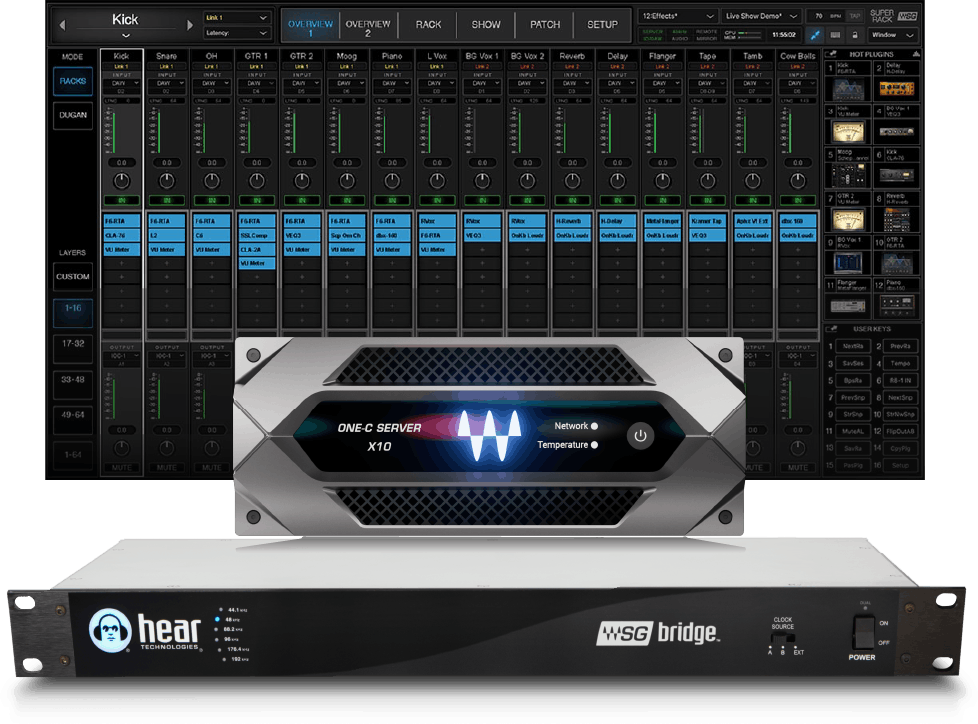Open the Link 1 dropdown in the top bar
Image resolution: width=978 pixels, height=724 pixels.
(x=236, y=18)
